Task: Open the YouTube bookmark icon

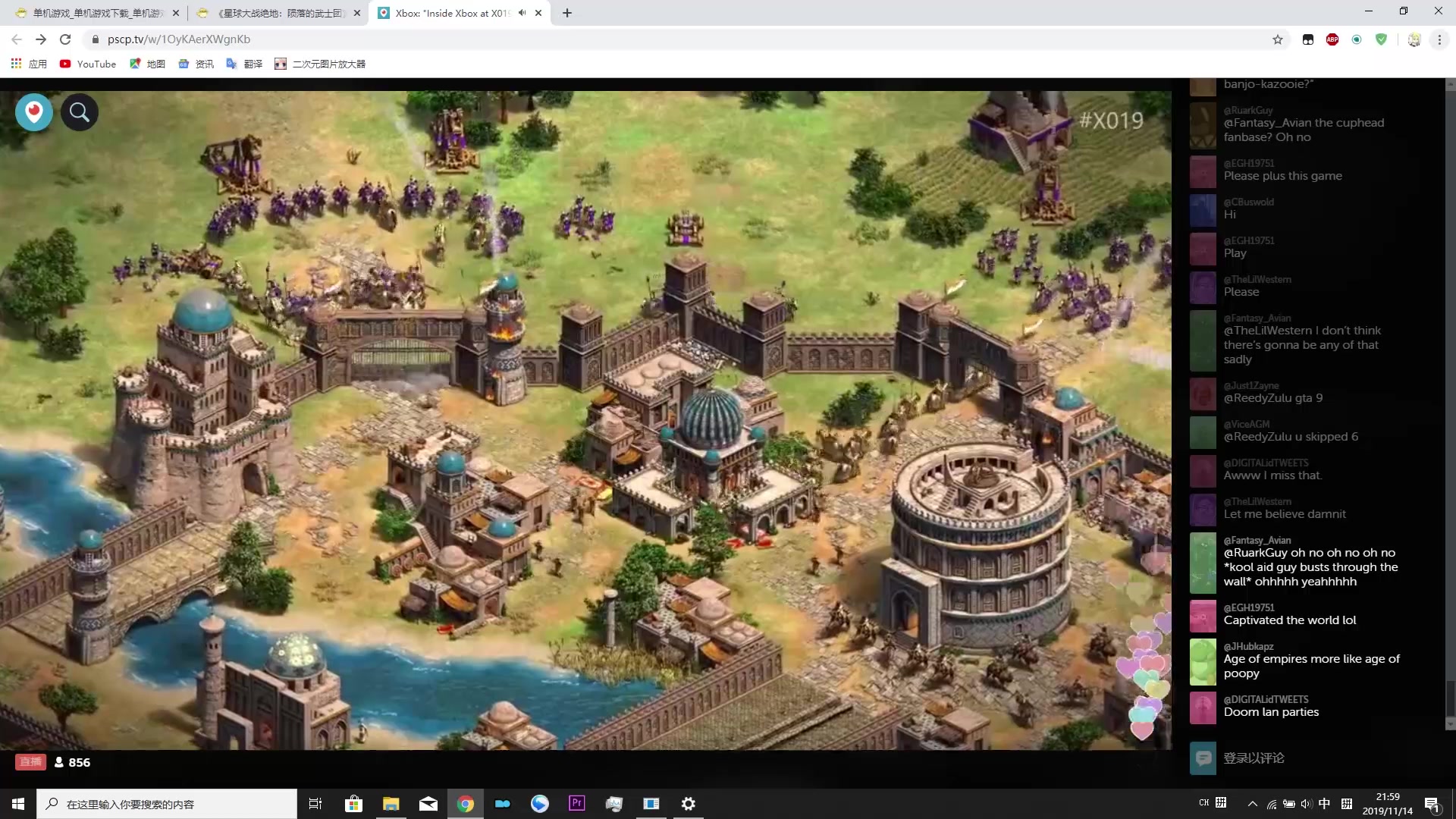Action: pyautogui.click(x=65, y=64)
